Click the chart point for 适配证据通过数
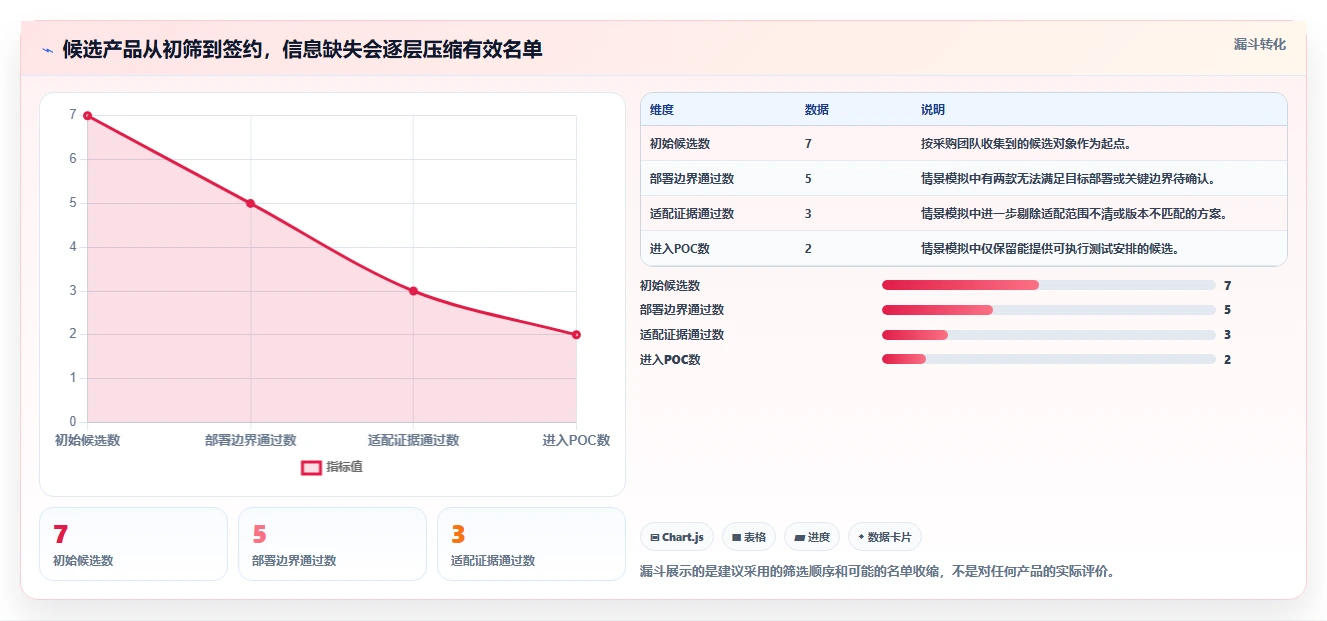The width and height of the screenshot is (1327, 621). (x=413, y=291)
